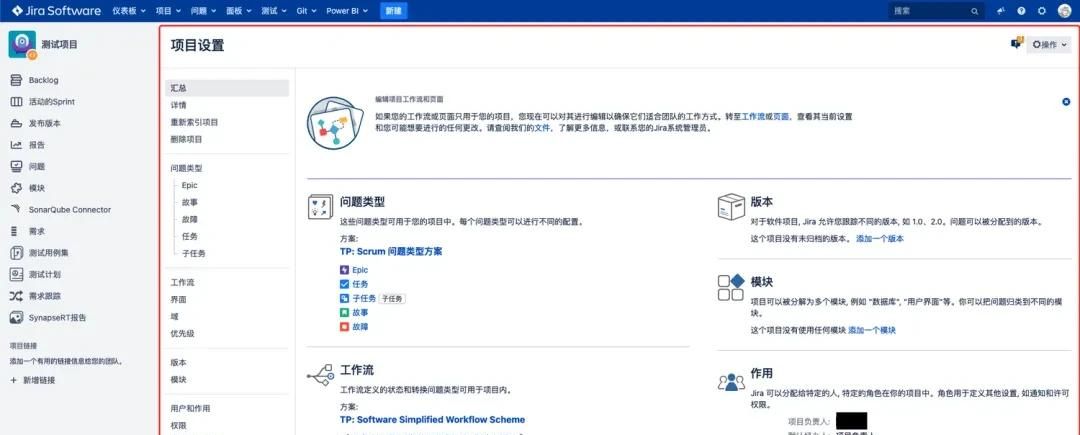Screen dimensions: 1080x435
Task: Open the 项目 dropdown menu
Action: (x=168, y=11)
